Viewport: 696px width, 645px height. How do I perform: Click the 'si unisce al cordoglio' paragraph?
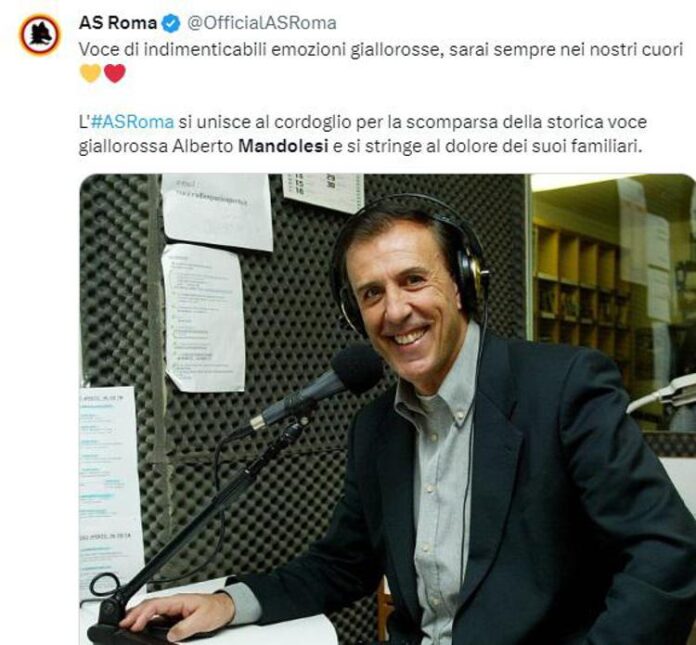tap(363, 134)
